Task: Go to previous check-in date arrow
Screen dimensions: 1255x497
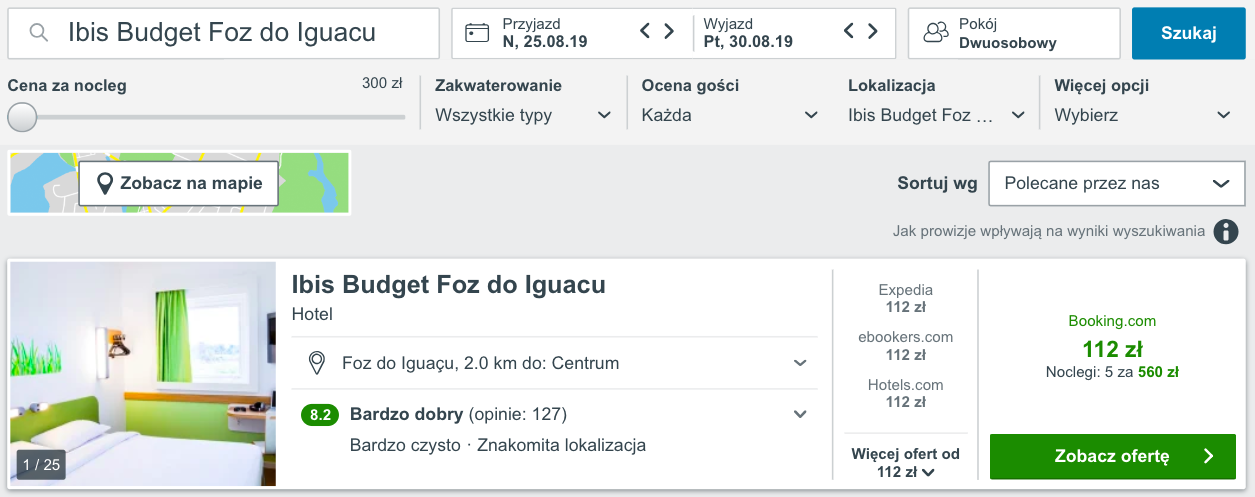Action: (646, 31)
